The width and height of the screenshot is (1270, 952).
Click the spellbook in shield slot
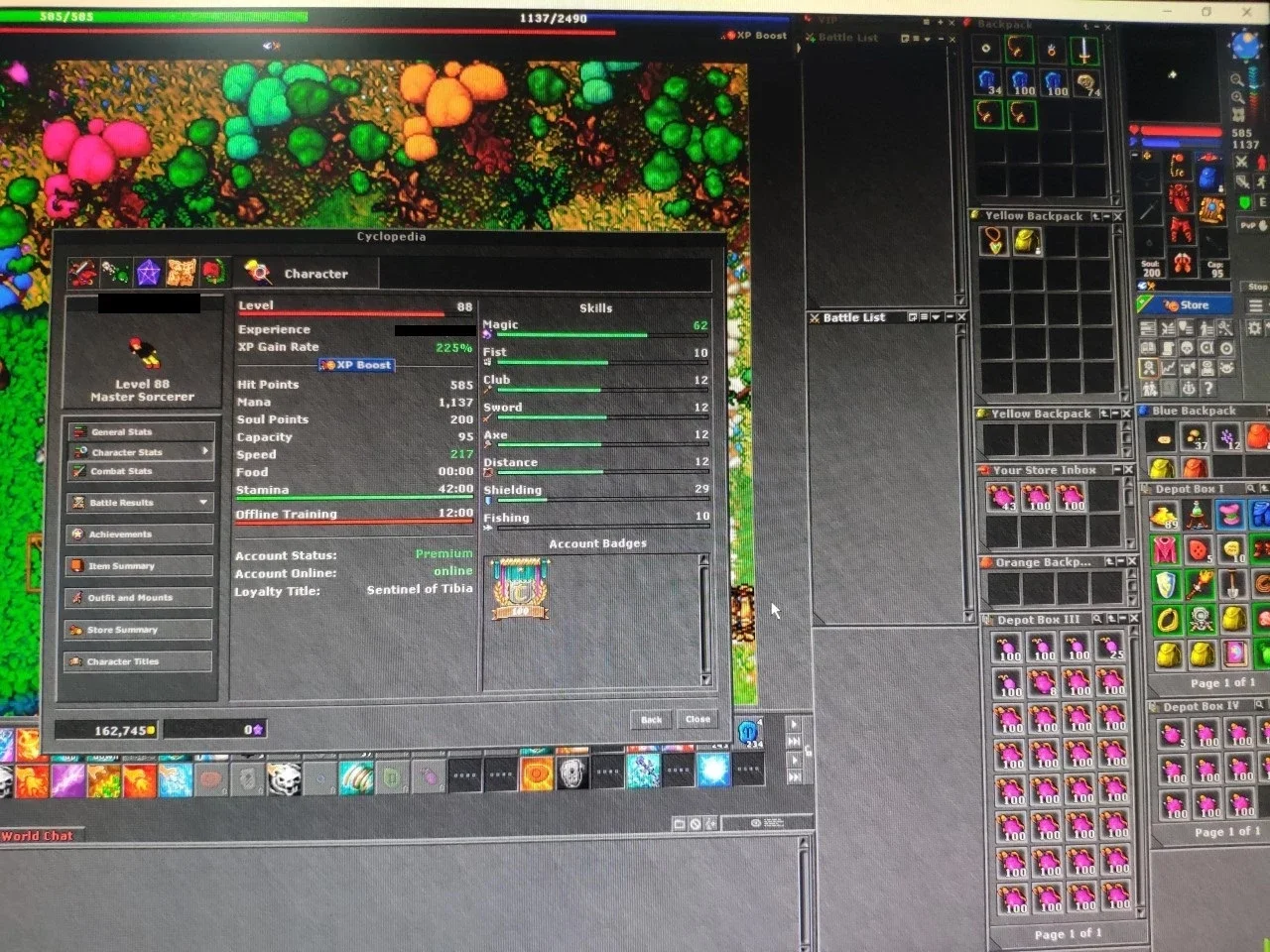coord(1211,210)
